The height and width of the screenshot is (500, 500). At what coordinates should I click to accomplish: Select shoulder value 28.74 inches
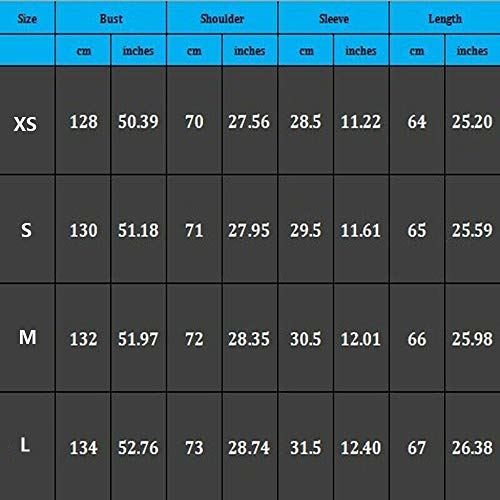249,448
